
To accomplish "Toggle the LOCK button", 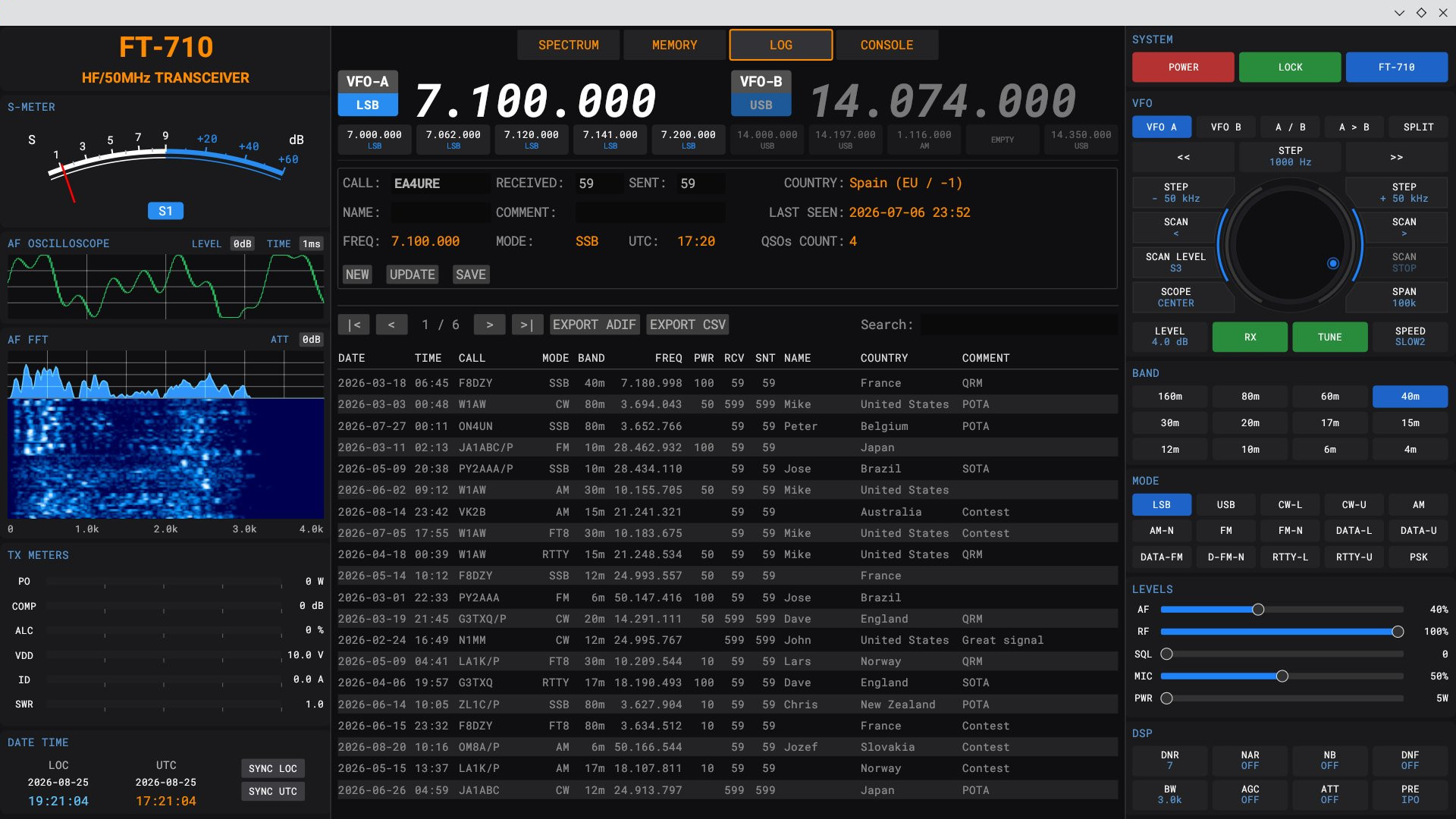I will pyautogui.click(x=1290, y=67).
